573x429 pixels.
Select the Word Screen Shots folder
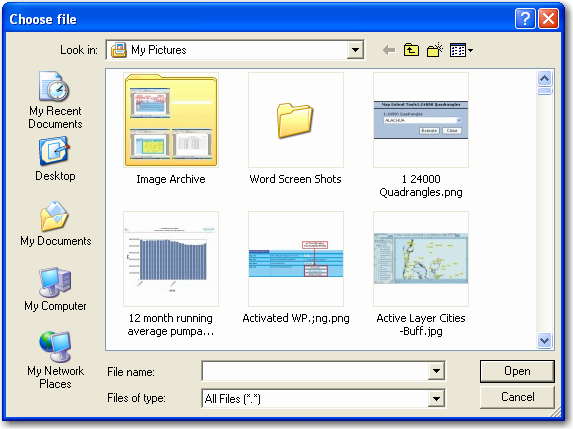point(296,120)
